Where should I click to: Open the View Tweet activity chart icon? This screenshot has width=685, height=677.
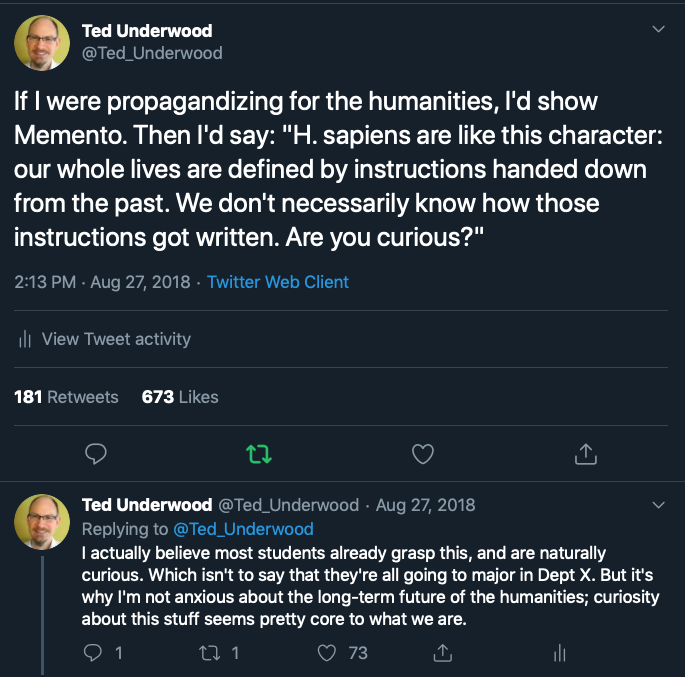coord(25,339)
